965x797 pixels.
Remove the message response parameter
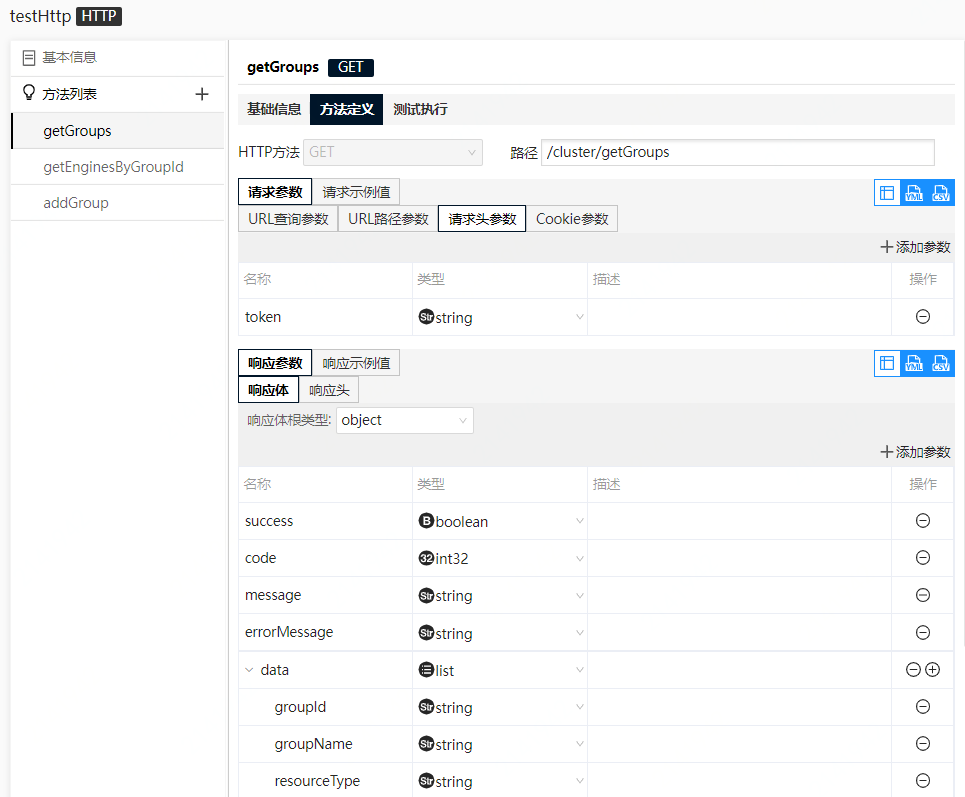pos(923,595)
